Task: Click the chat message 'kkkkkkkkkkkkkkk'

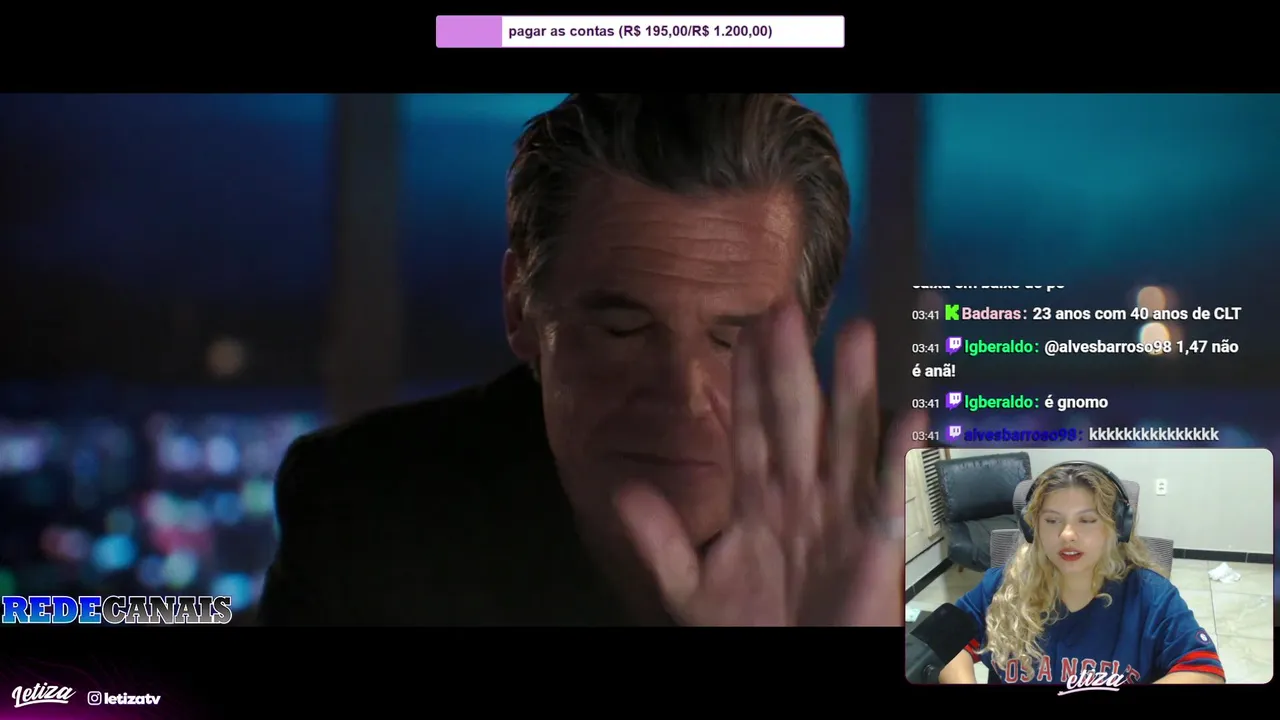Action: click(1154, 434)
